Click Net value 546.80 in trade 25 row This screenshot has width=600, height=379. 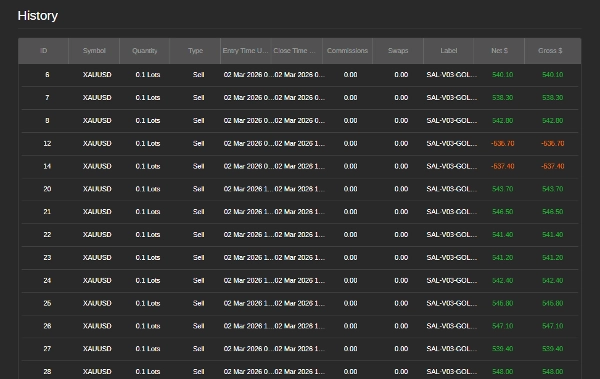click(x=502, y=303)
